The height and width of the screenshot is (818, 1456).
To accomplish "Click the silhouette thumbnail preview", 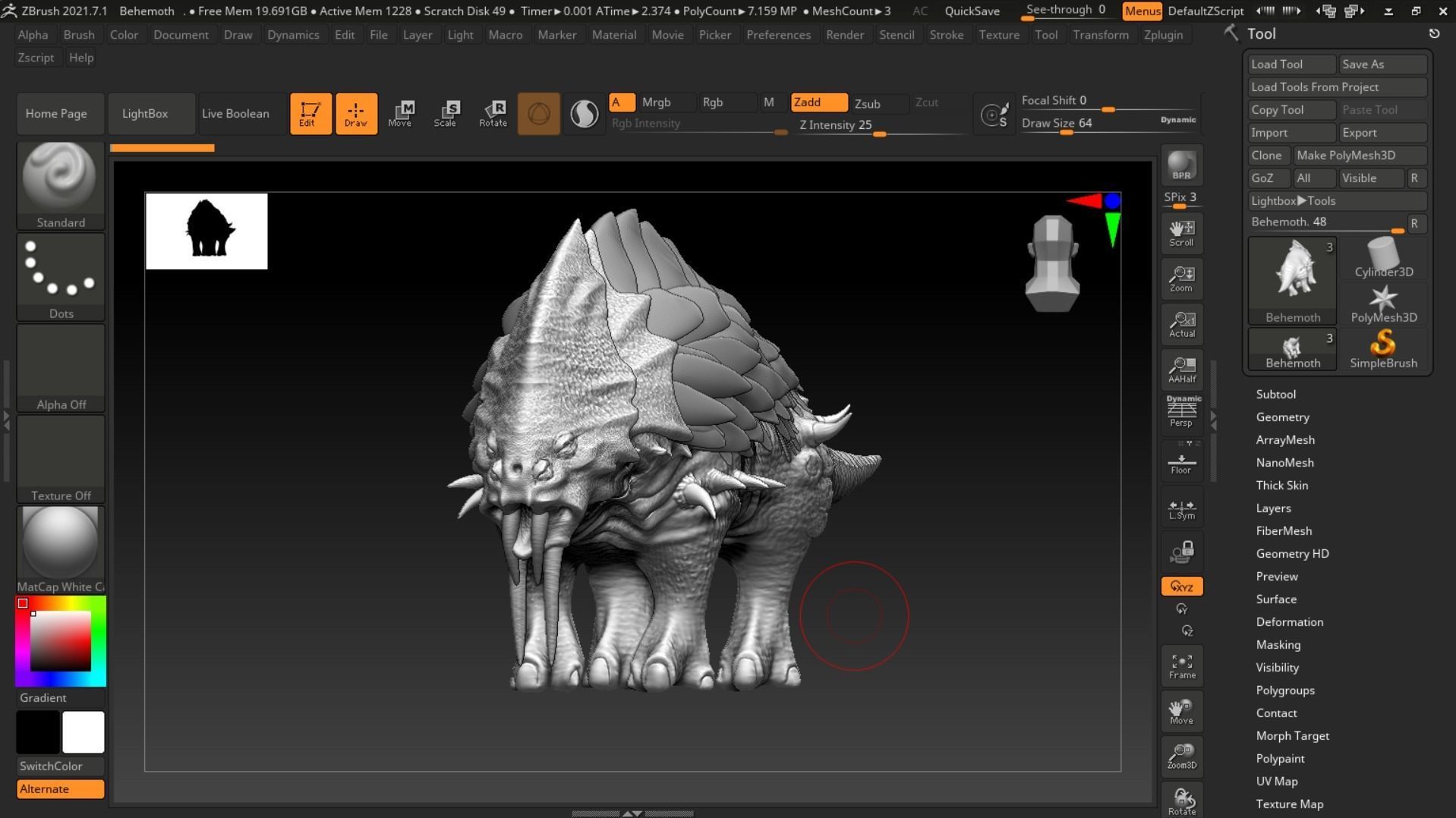I will 206,231.
